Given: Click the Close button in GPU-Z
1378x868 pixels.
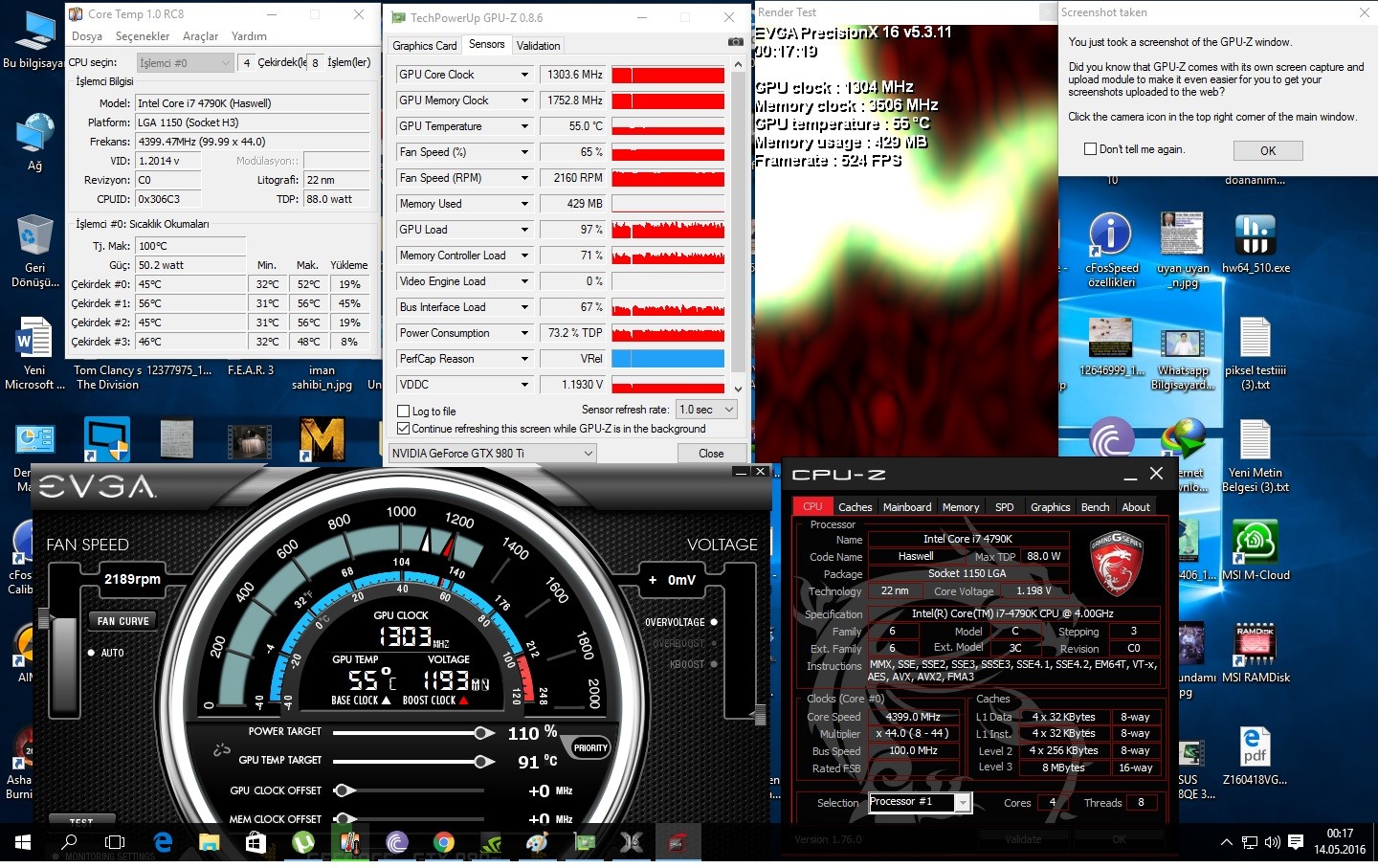Looking at the screenshot, I should [x=711, y=454].
